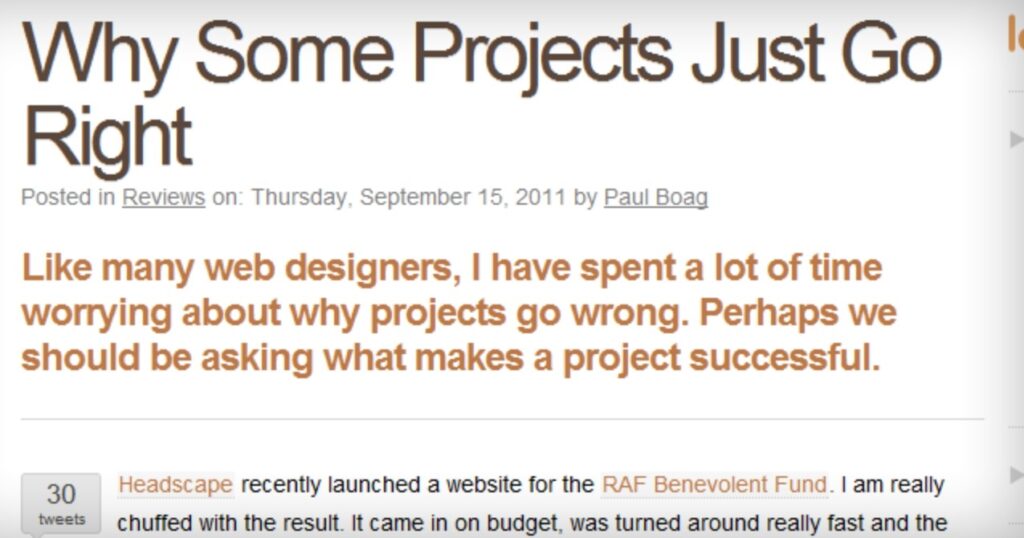Image resolution: width=1024 pixels, height=538 pixels.
Task: Open author Paul Boag's link
Action: [x=656, y=197]
